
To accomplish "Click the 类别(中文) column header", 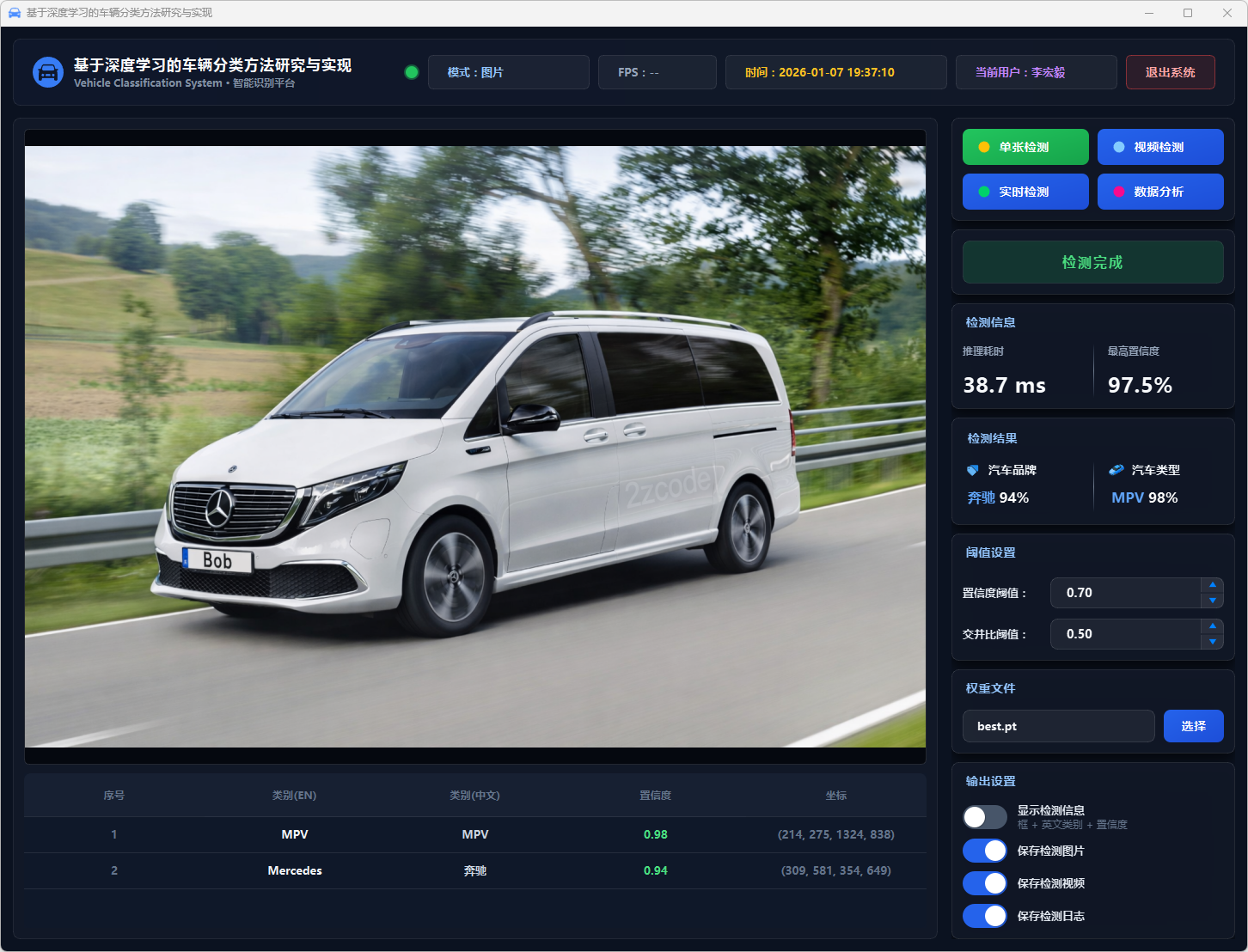I will tap(475, 796).
